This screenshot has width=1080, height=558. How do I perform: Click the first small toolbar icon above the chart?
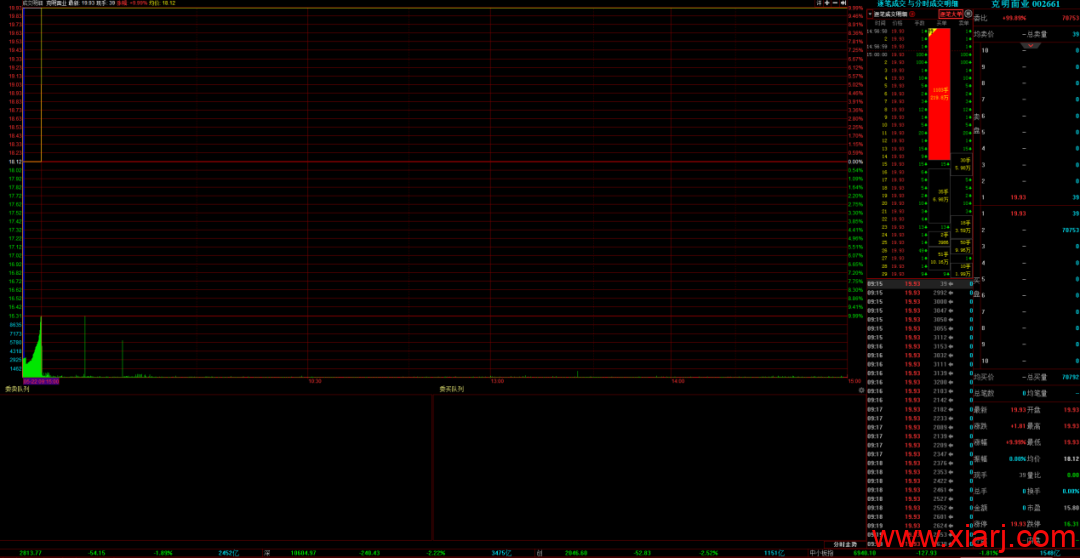pos(819,3)
